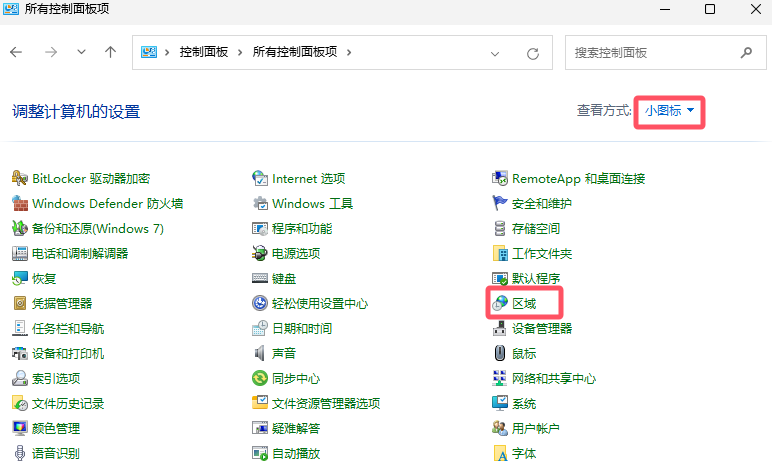Open the 同步中心 green icon

coord(259,379)
